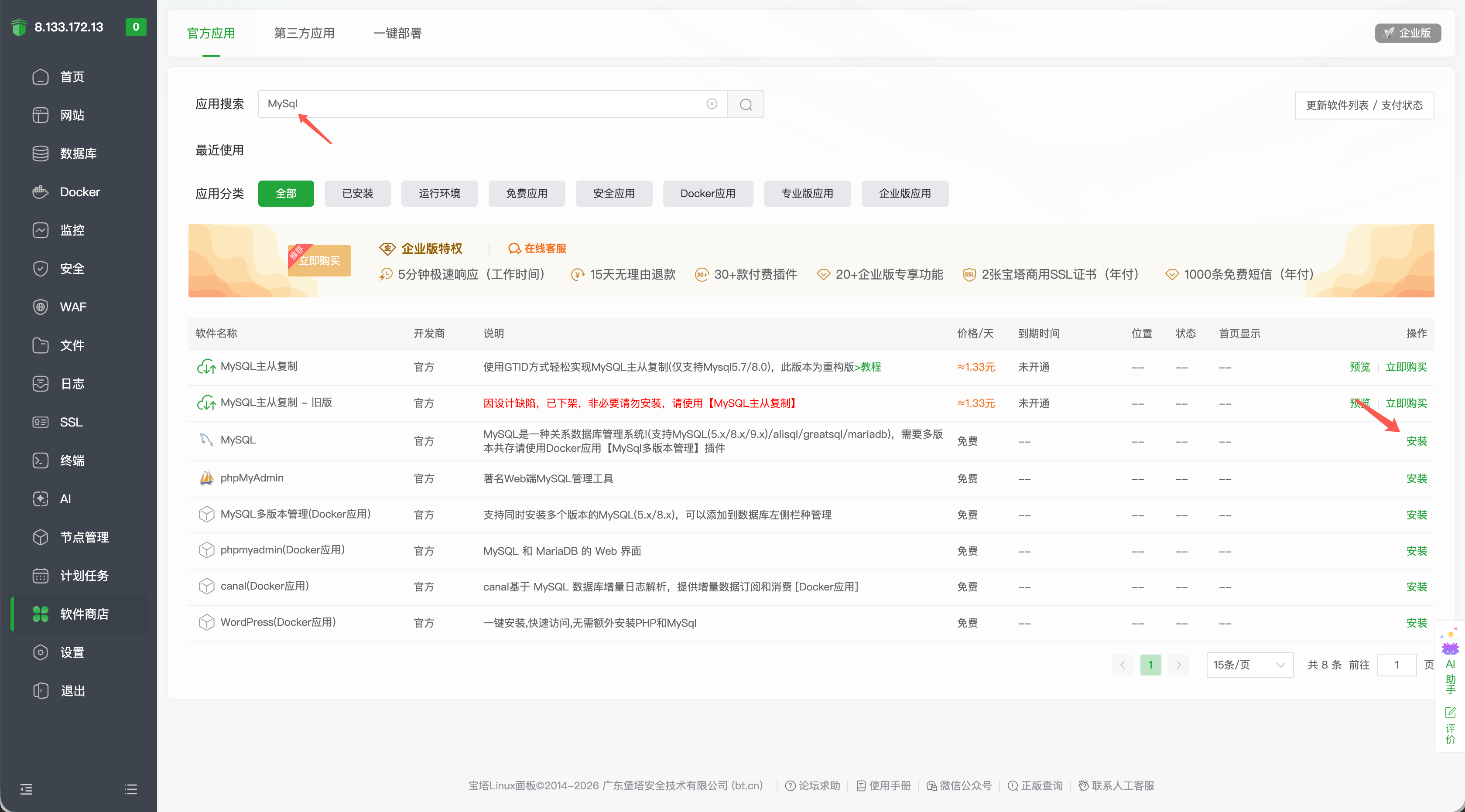This screenshot has height=812, width=1465.
Task: Filter by 专业版应用 category
Action: coord(807,193)
